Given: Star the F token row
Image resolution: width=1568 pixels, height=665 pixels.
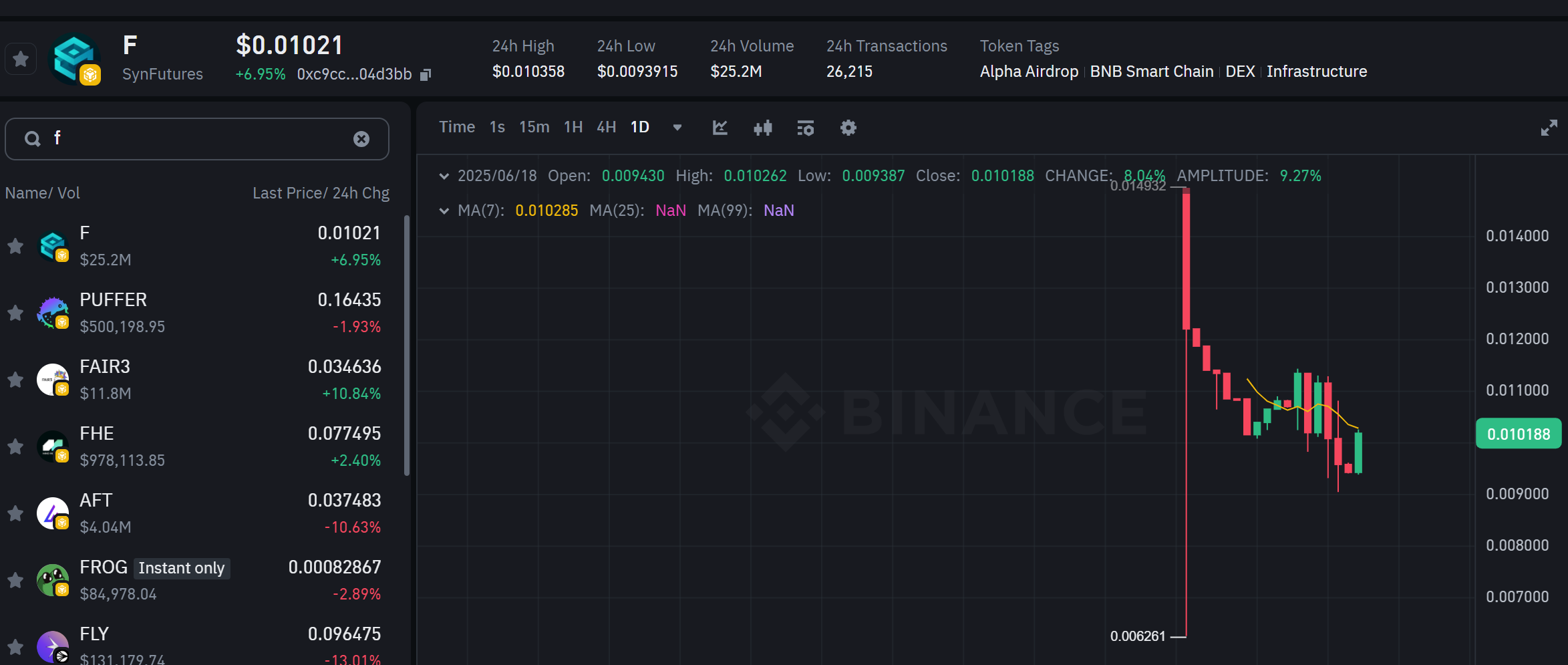Looking at the screenshot, I should [x=15, y=246].
